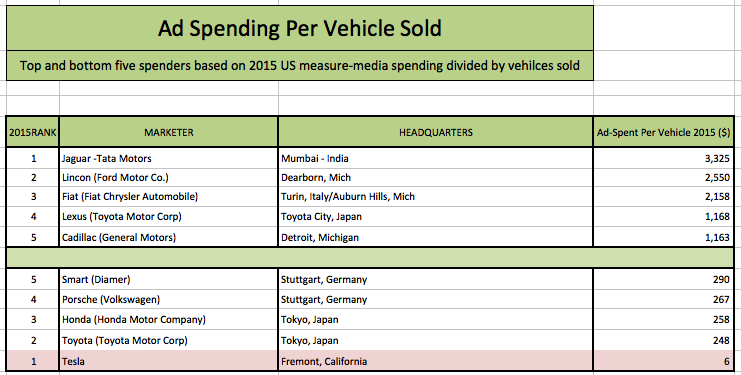Click the Lexus (Toyota Motor Corp) cell
Viewport: 741px width, 375px height.
pos(169,217)
